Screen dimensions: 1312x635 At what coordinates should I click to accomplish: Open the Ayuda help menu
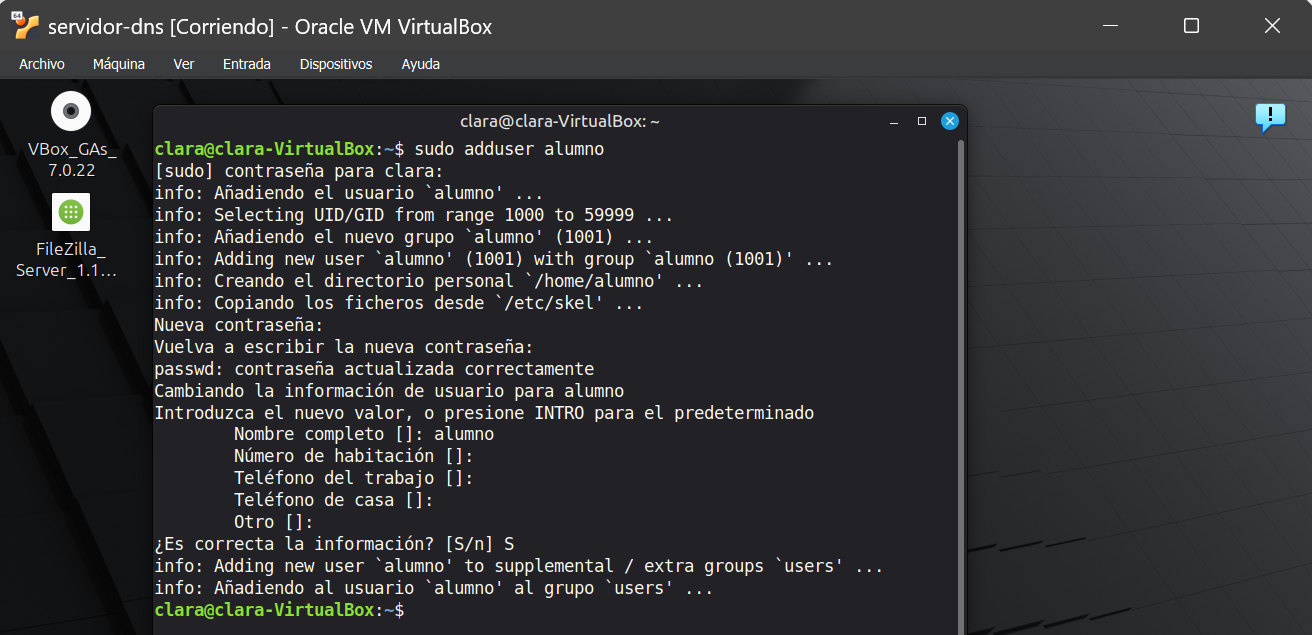[421, 64]
